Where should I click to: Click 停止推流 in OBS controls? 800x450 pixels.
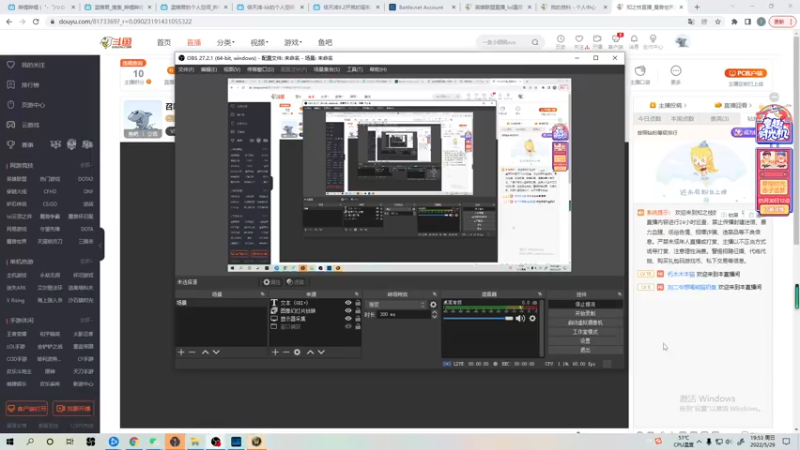click(x=585, y=304)
